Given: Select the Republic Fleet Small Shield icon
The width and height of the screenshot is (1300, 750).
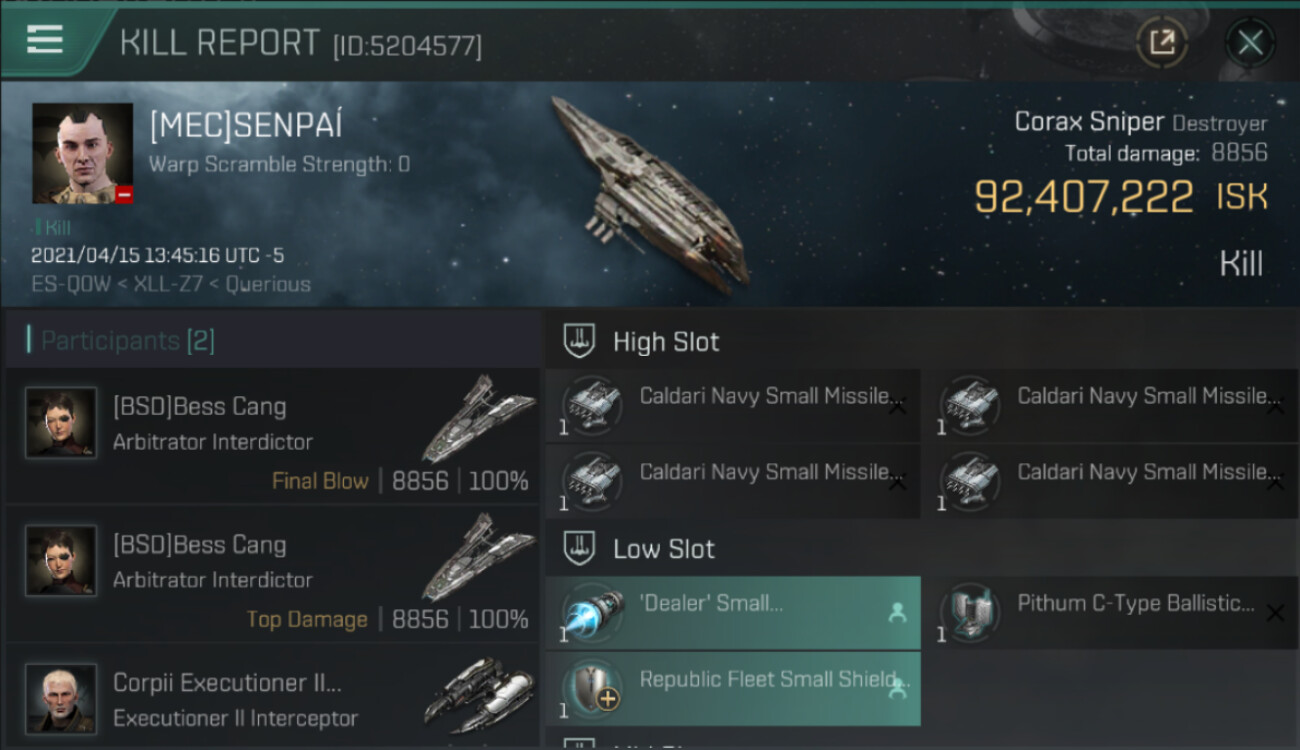Looking at the screenshot, I should pyautogui.click(x=592, y=689).
